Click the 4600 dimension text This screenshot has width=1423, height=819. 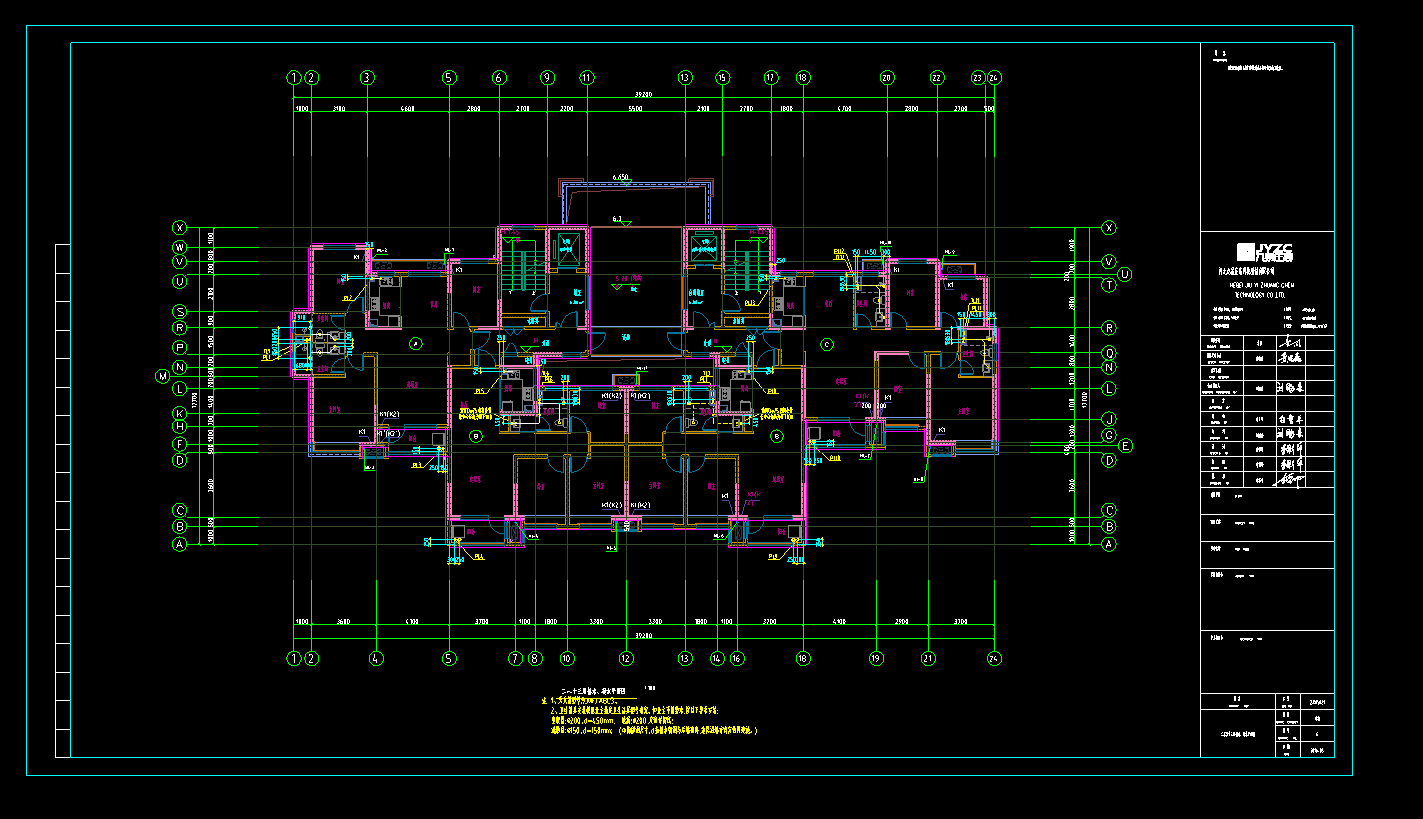(408, 107)
